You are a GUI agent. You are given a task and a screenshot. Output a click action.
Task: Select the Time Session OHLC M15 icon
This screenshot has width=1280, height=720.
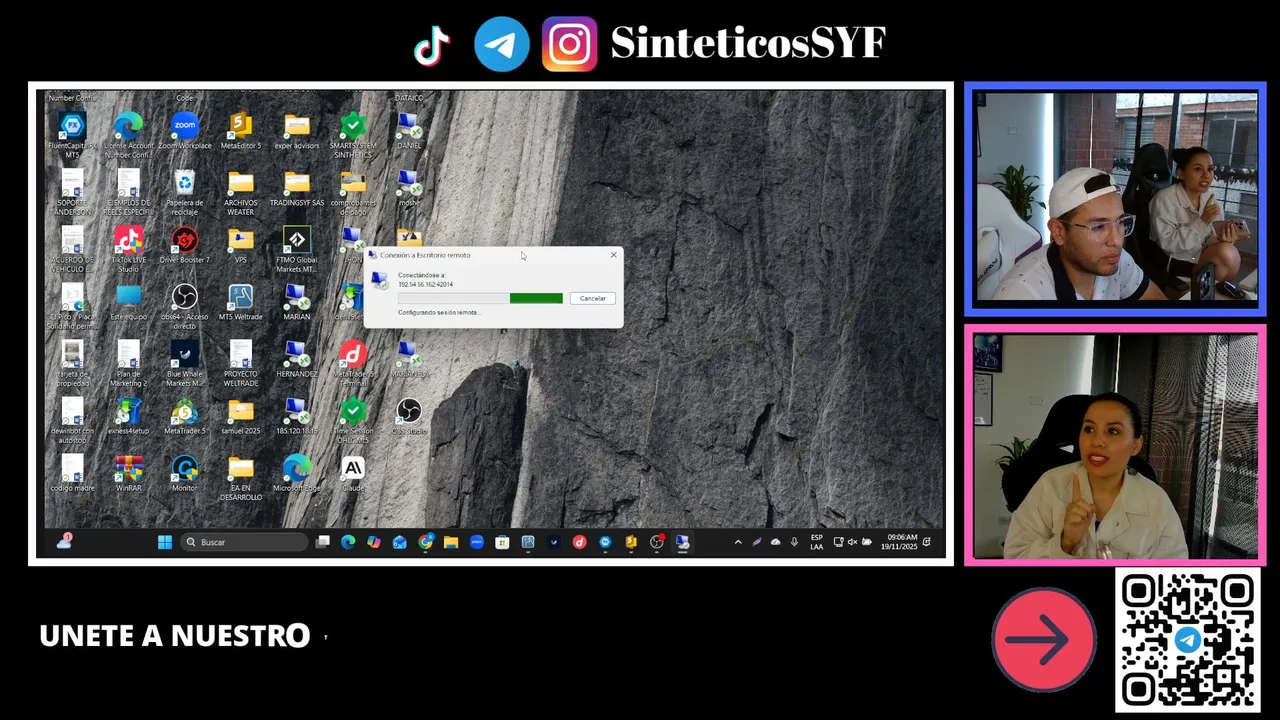click(x=352, y=420)
